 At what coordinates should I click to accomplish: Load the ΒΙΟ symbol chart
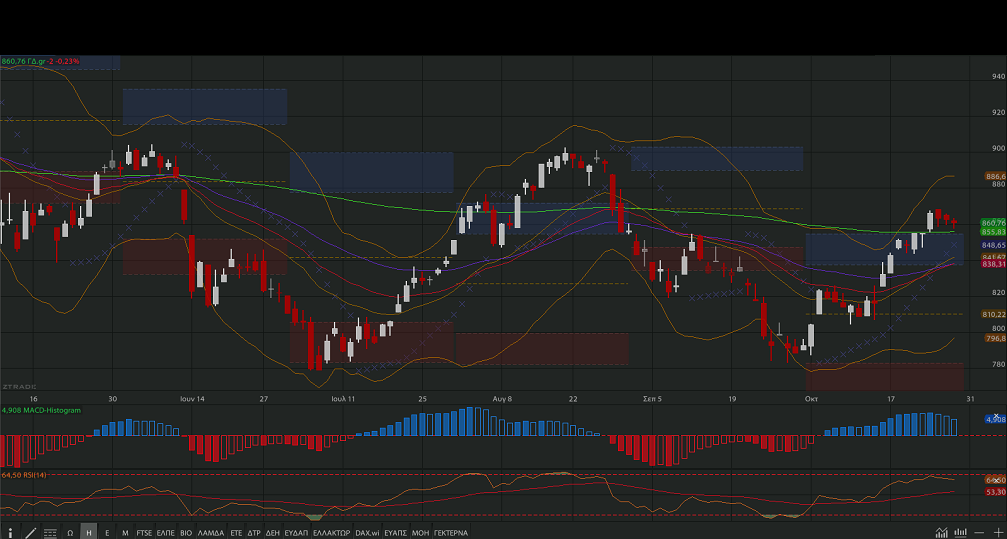click(186, 533)
